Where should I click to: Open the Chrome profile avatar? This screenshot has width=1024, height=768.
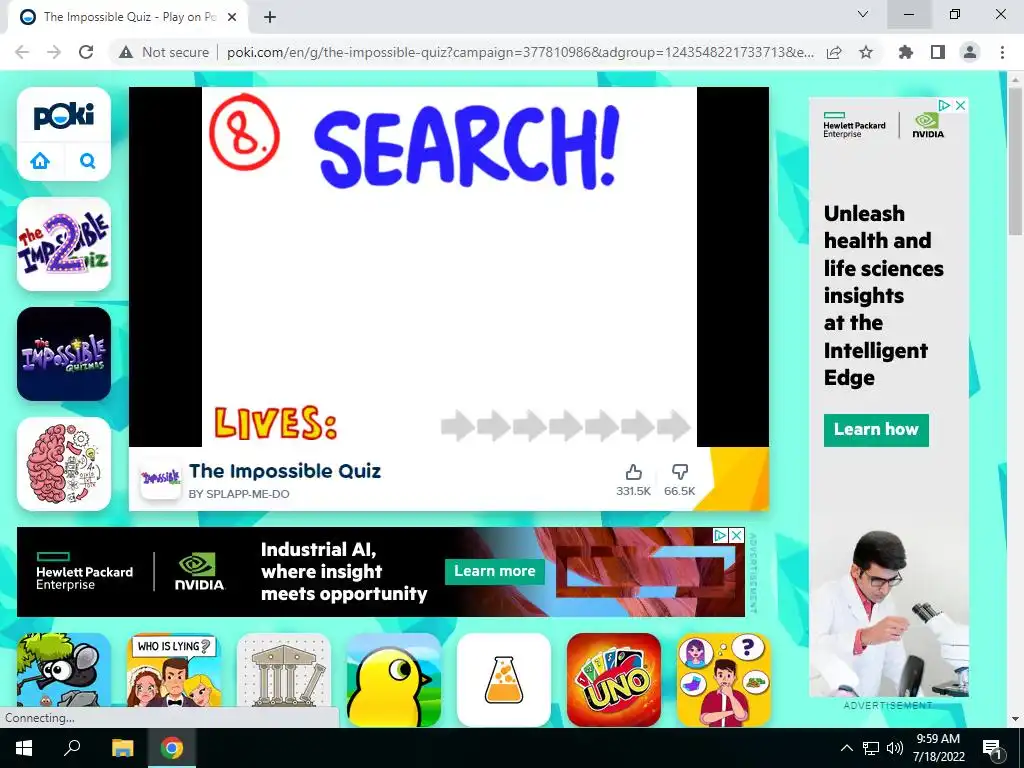click(970, 52)
